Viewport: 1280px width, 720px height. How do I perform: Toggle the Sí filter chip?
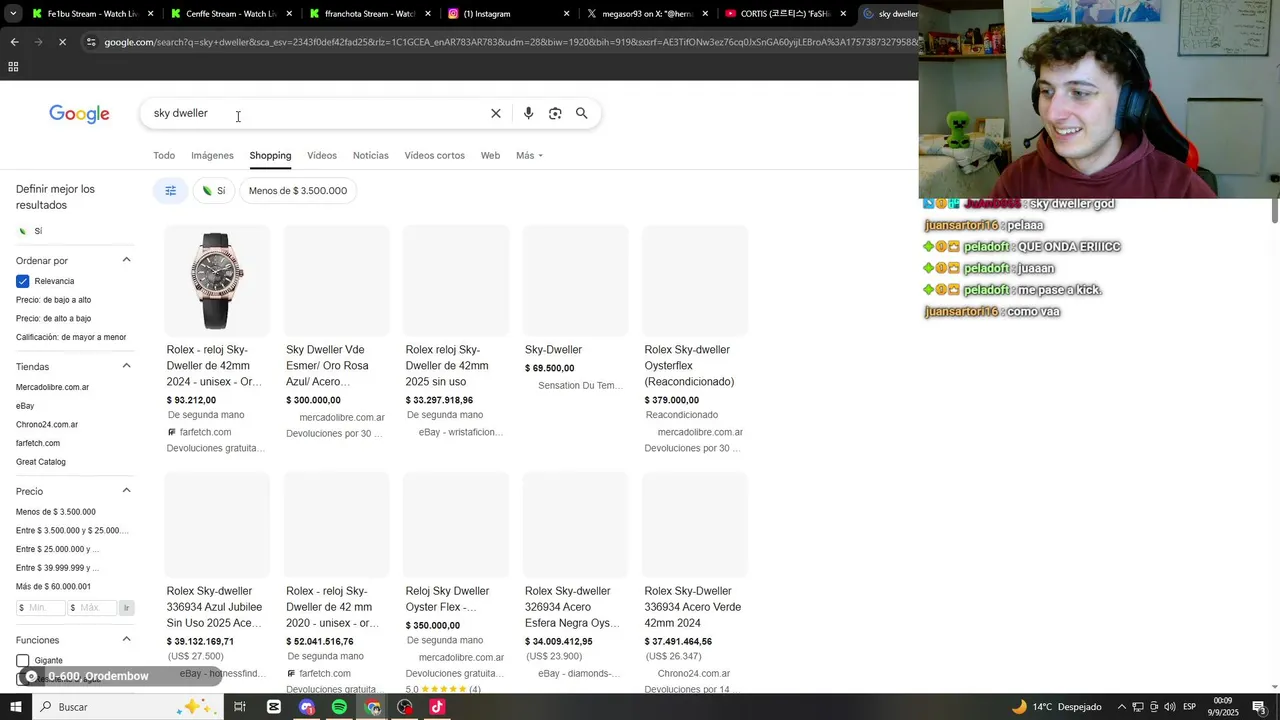coord(213,191)
